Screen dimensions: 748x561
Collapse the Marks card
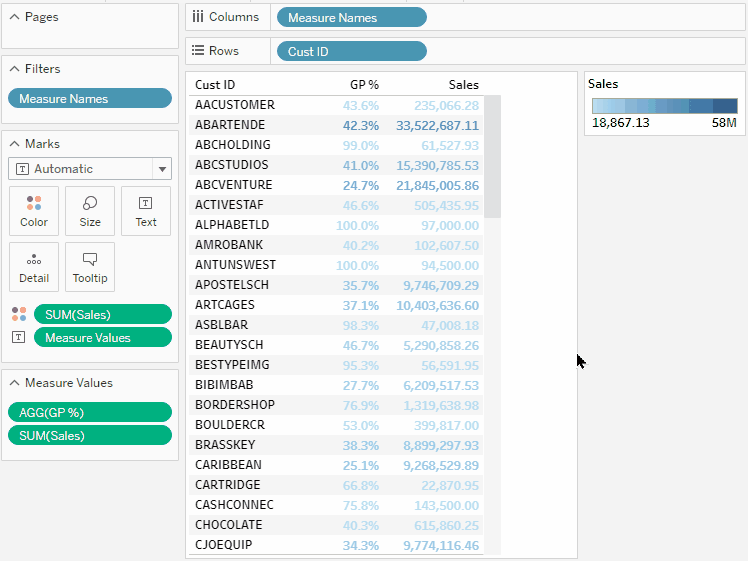[x=14, y=144]
